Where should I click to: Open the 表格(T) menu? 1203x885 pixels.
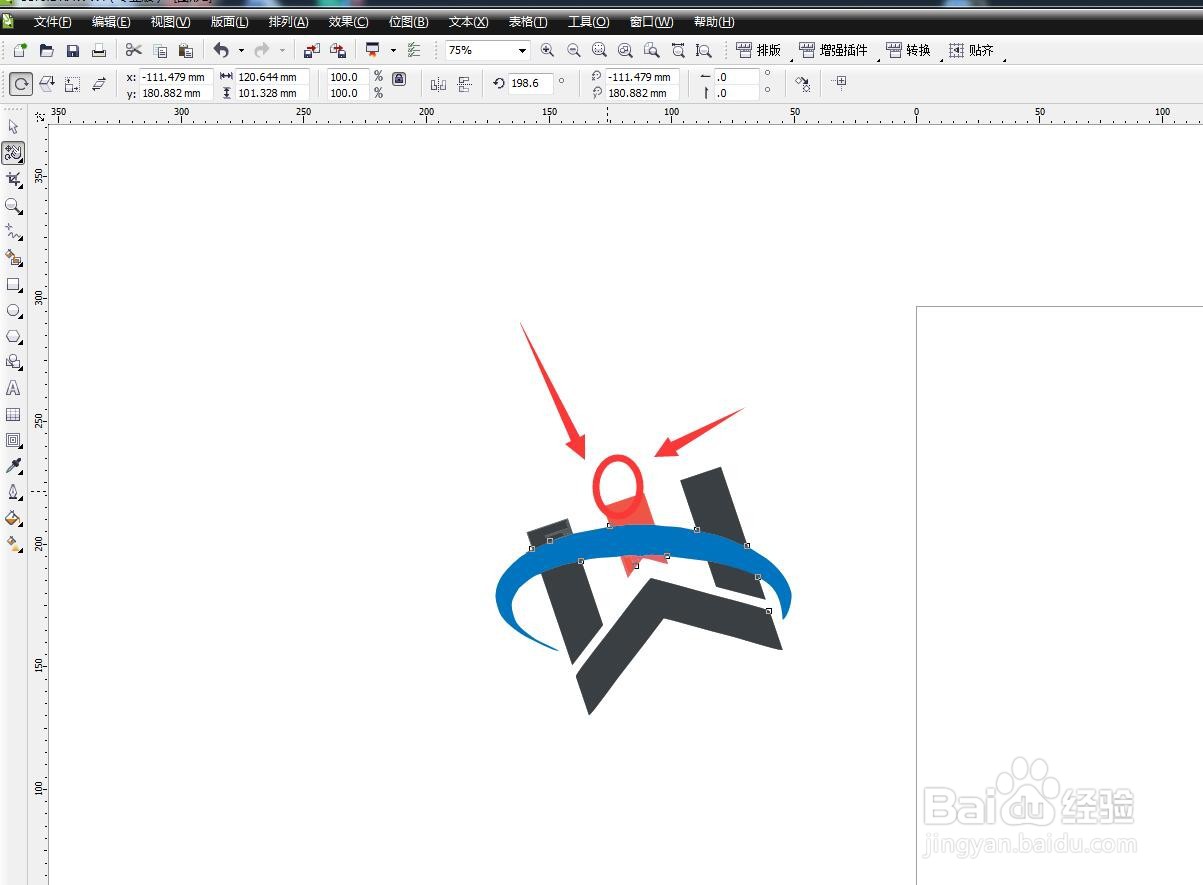click(528, 22)
